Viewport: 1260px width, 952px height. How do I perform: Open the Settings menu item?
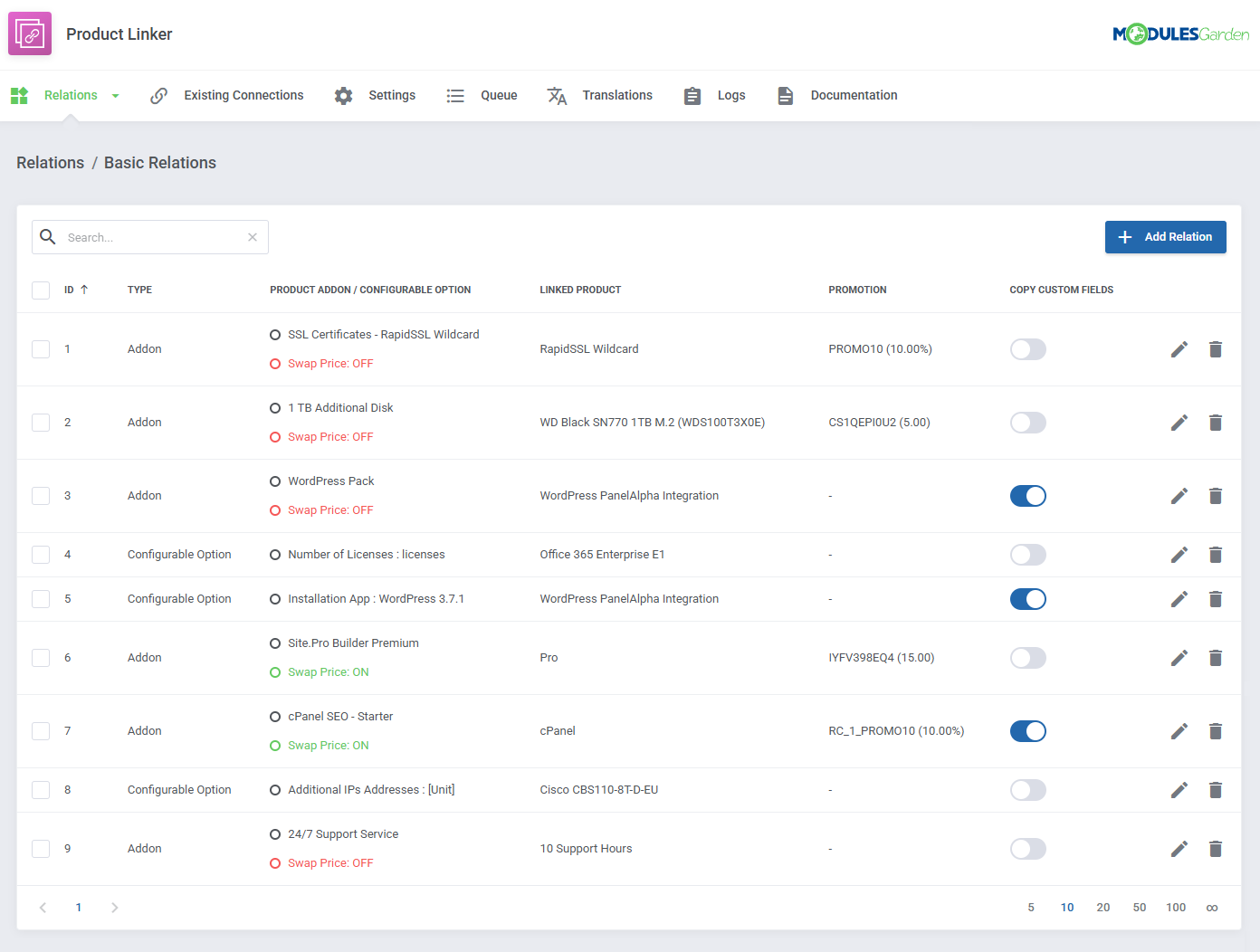click(x=392, y=95)
